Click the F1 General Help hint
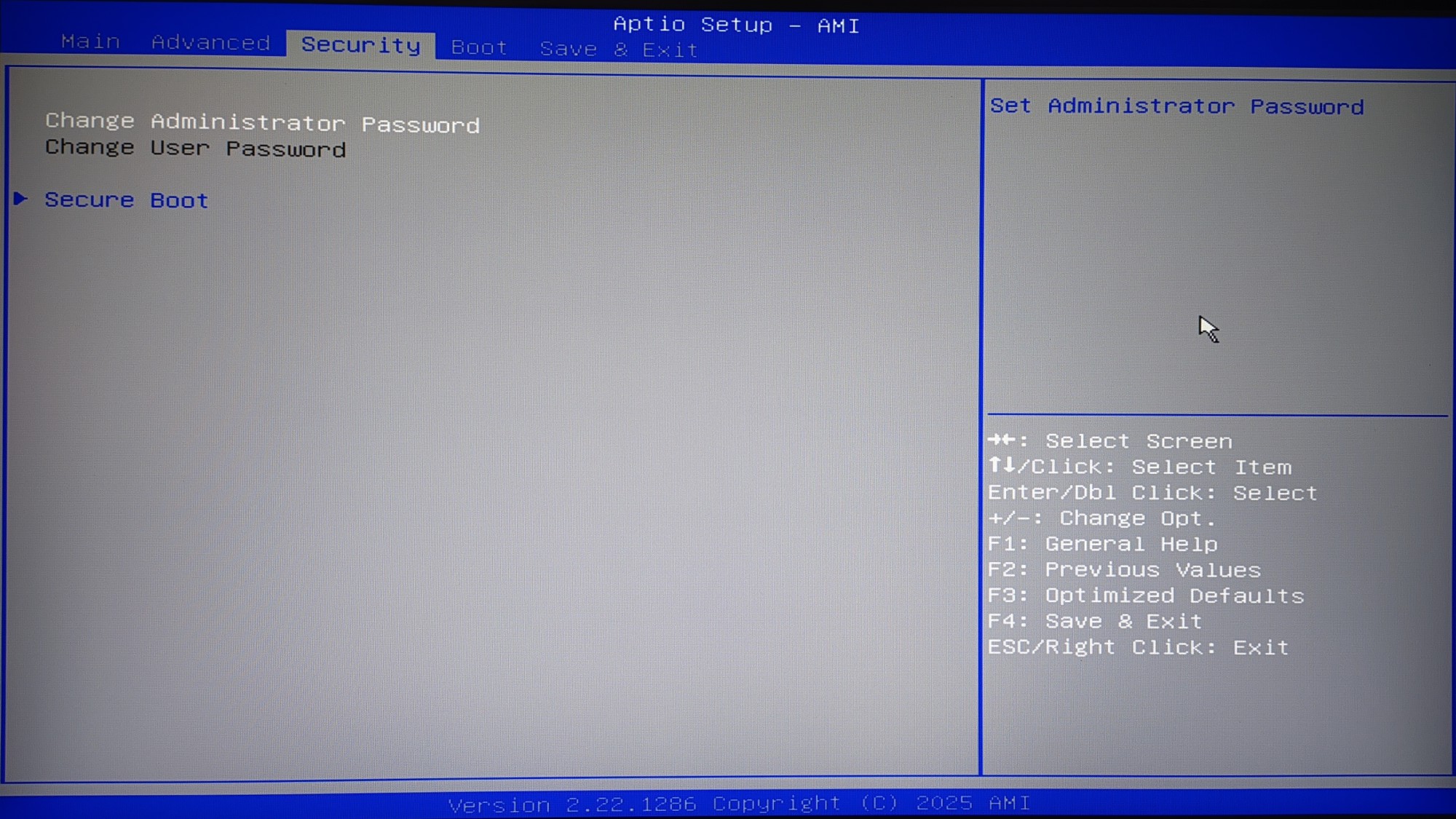Screen dimensions: 1456x819 pos(1102,544)
